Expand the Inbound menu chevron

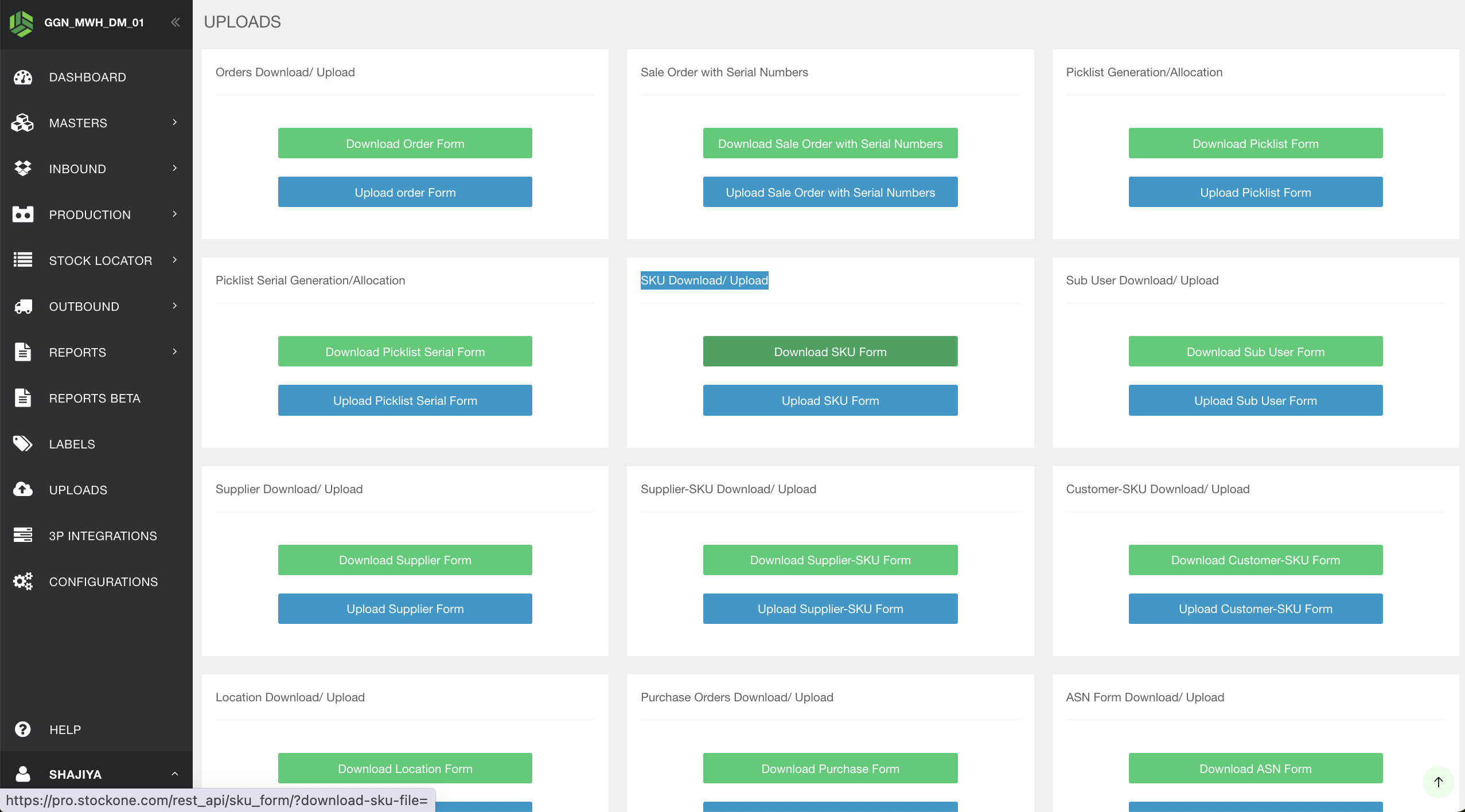pos(175,168)
